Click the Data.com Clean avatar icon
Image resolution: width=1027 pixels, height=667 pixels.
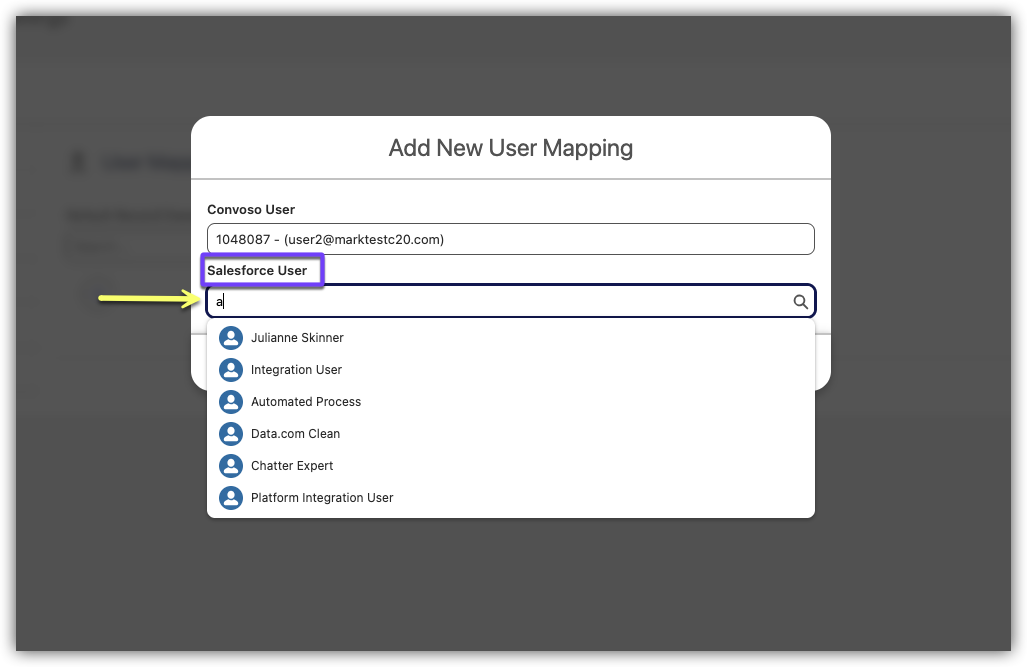pyautogui.click(x=231, y=434)
